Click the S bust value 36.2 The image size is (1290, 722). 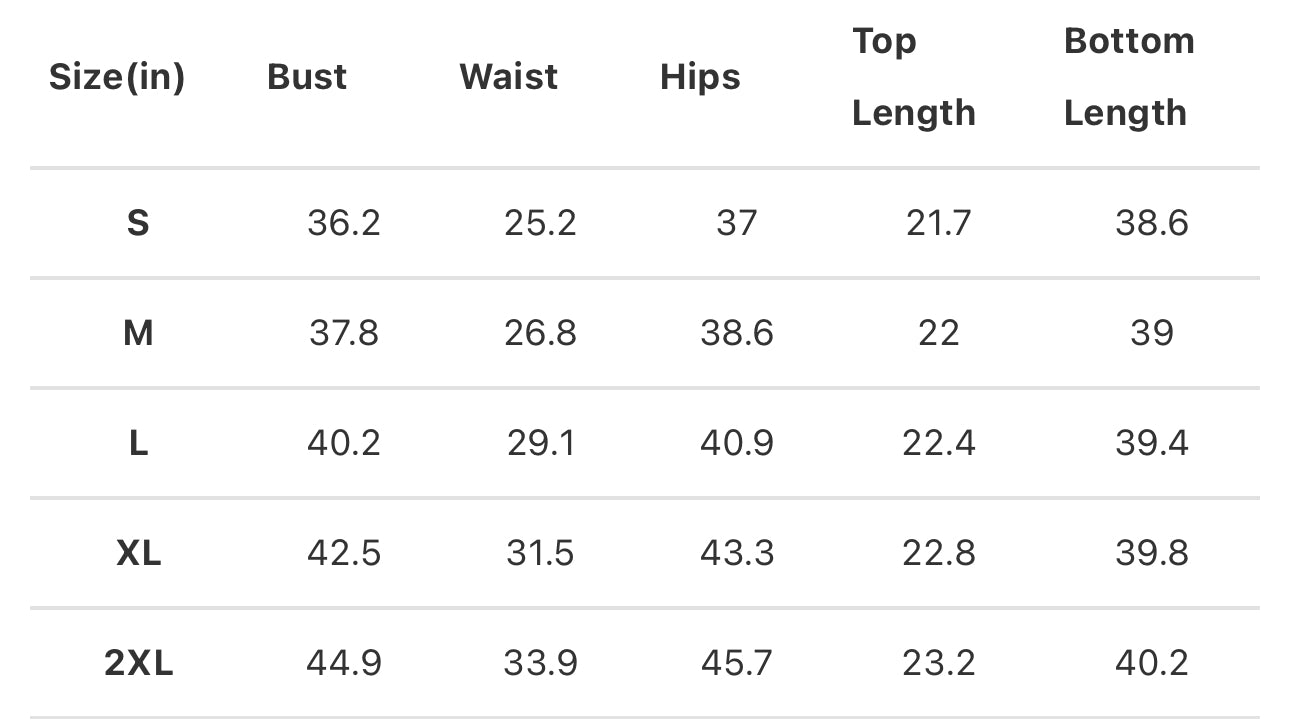(344, 223)
